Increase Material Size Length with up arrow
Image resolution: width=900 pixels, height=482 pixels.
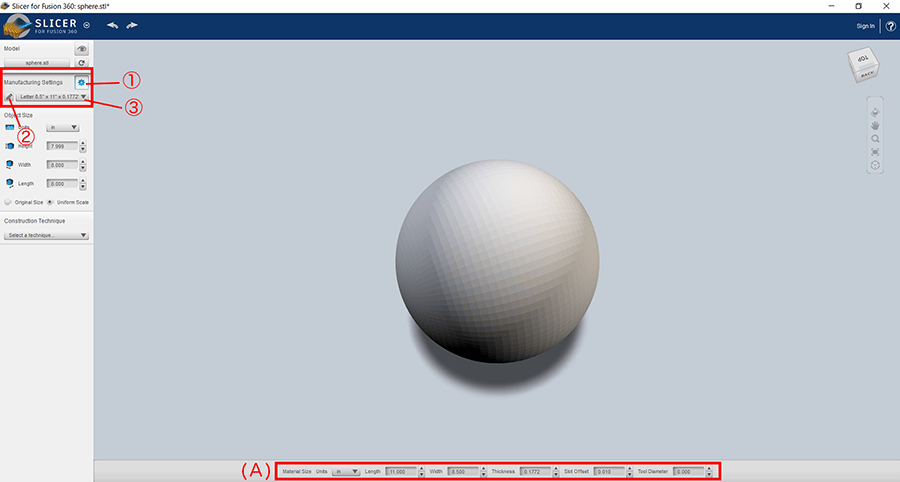(422, 469)
